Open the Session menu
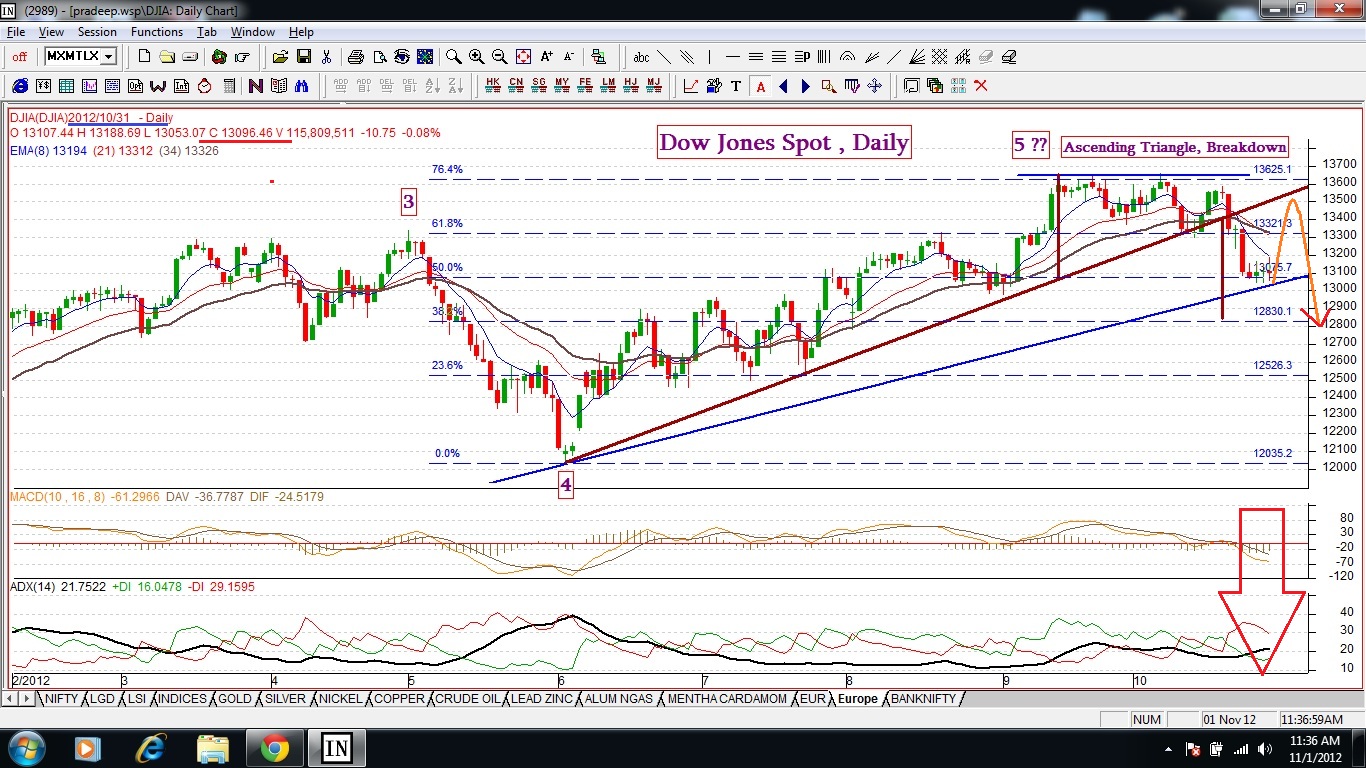The image size is (1366, 768). (x=97, y=32)
